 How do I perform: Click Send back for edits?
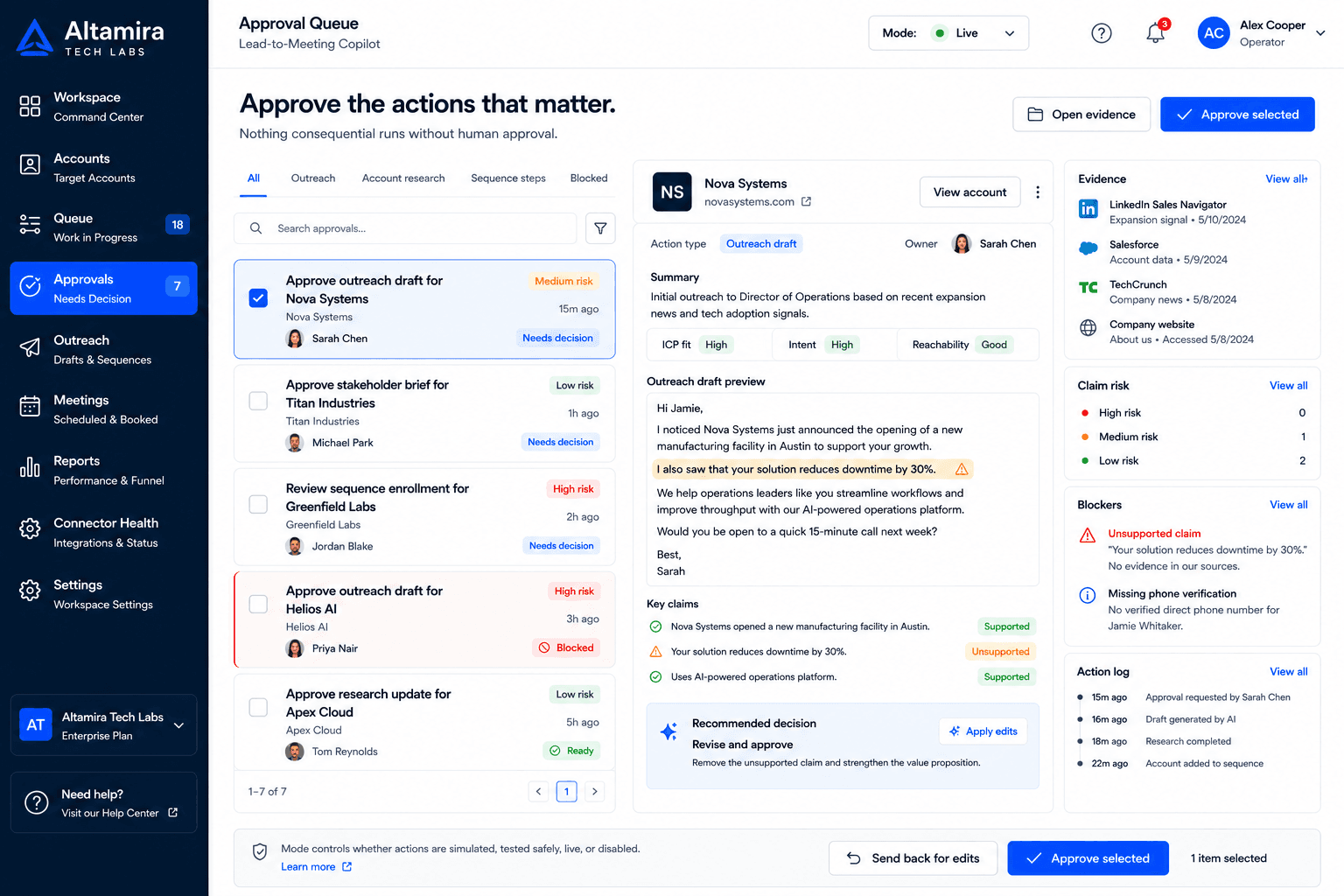coord(913,858)
